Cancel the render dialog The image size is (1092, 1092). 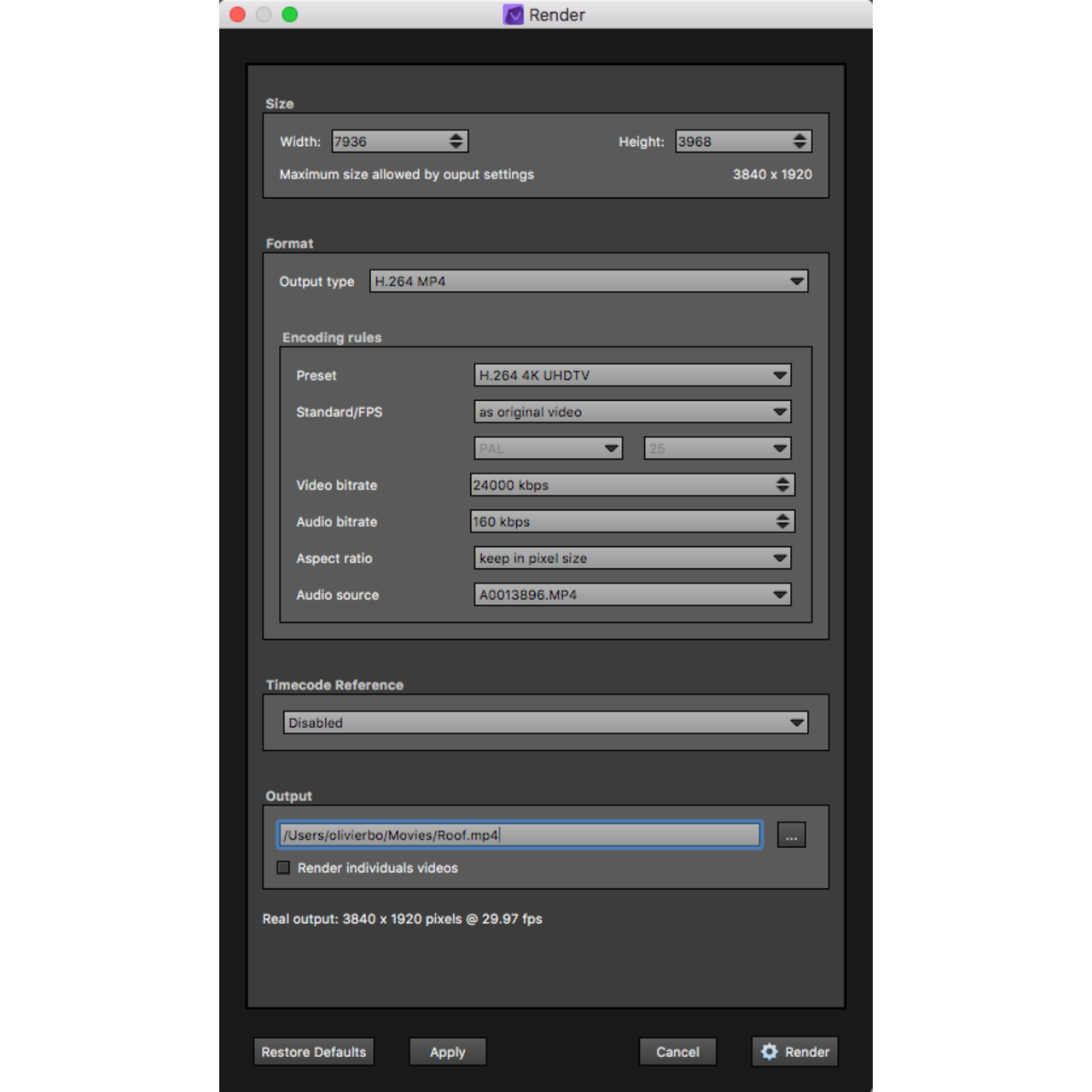677,1052
